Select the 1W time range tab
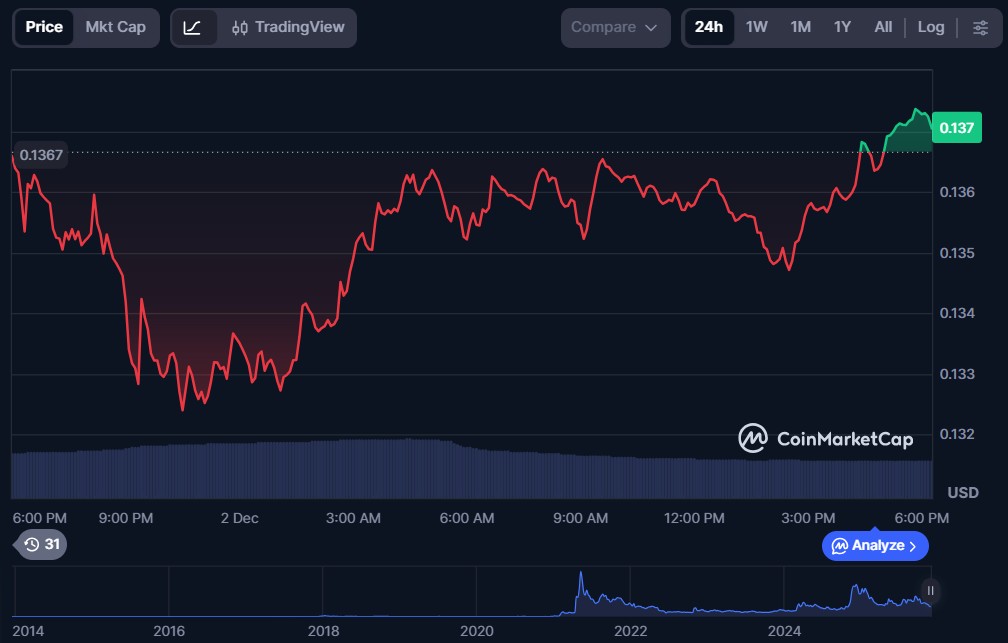Screen dimensions: 1008x643 pyautogui.click(x=757, y=27)
